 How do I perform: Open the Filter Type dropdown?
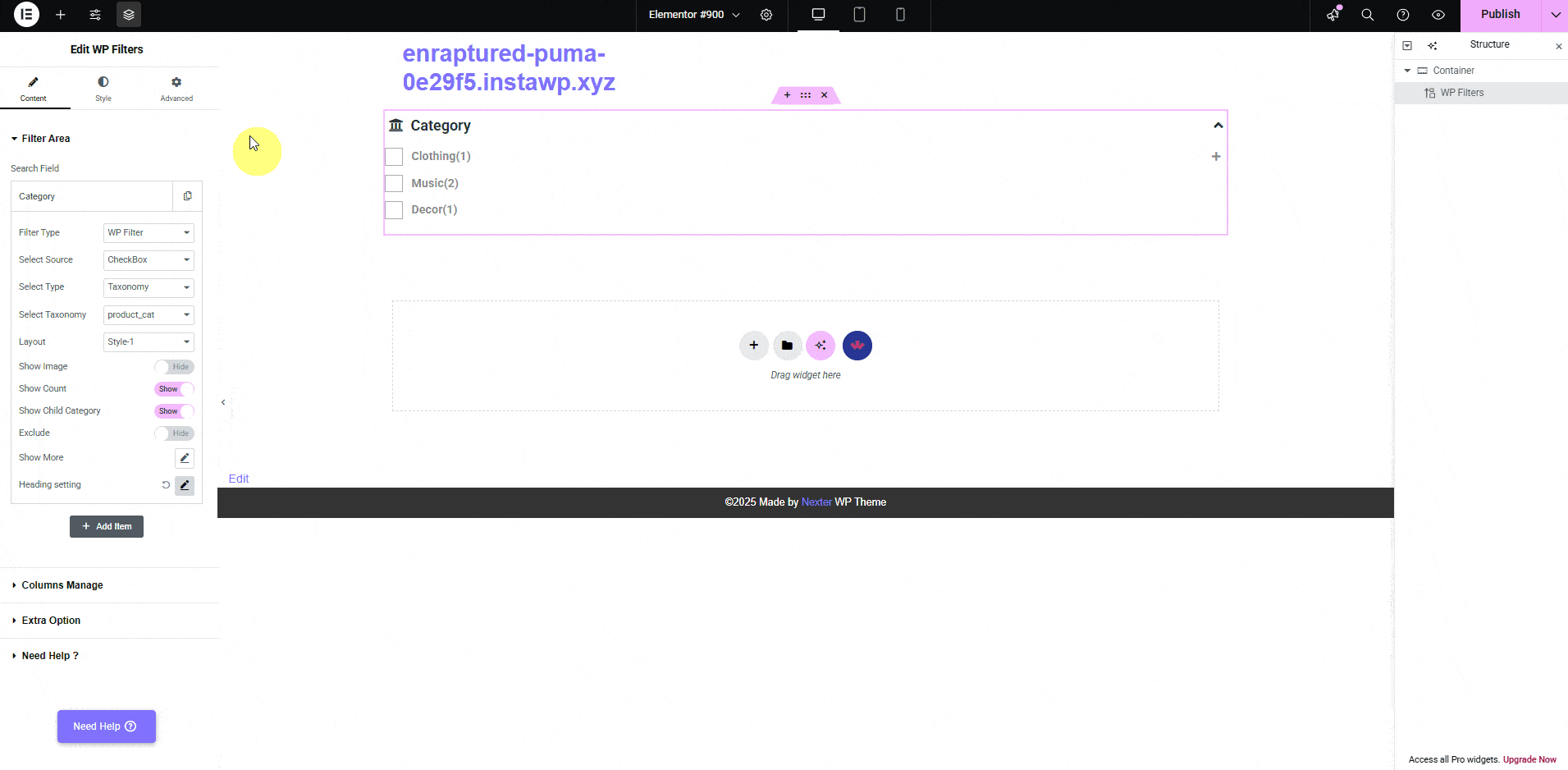149,233
